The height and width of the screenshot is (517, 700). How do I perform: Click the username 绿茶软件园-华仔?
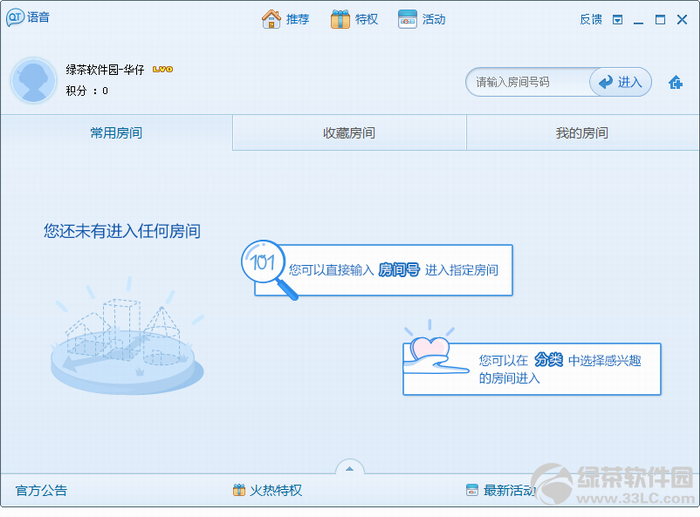(x=105, y=70)
